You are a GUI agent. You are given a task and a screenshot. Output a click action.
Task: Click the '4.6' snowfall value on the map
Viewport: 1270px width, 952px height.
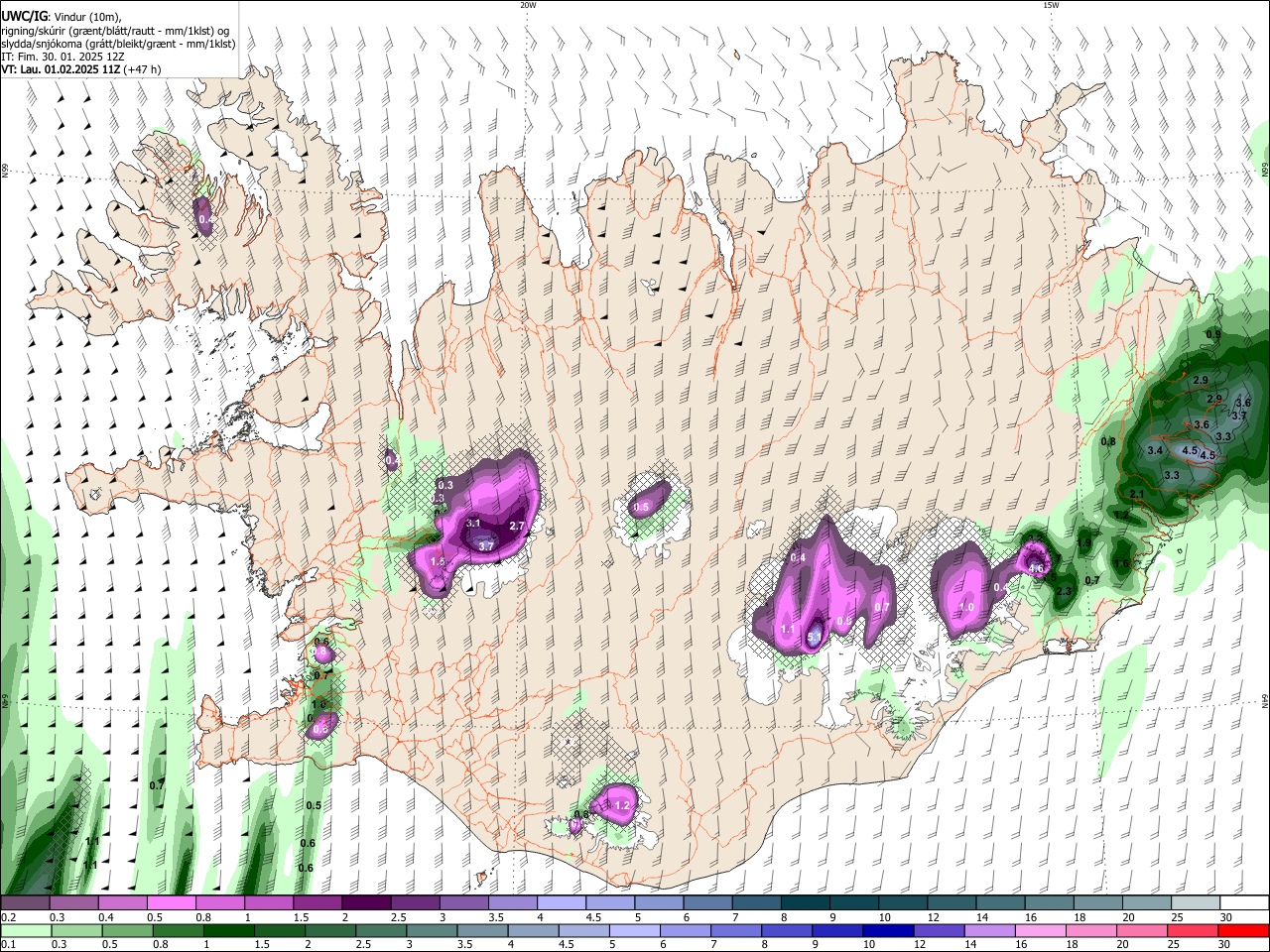click(1036, 569)
